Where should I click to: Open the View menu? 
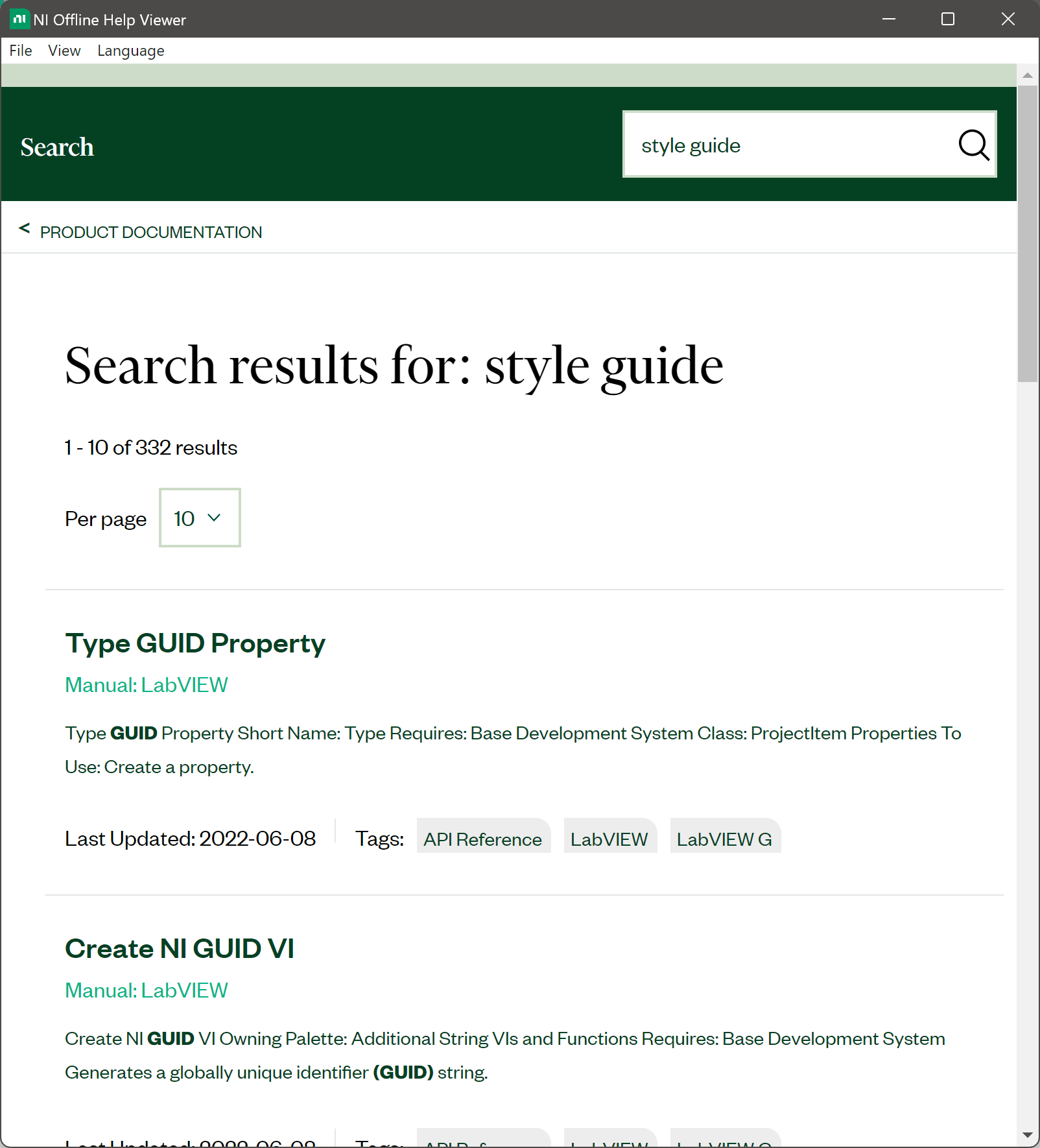point(64,51)
